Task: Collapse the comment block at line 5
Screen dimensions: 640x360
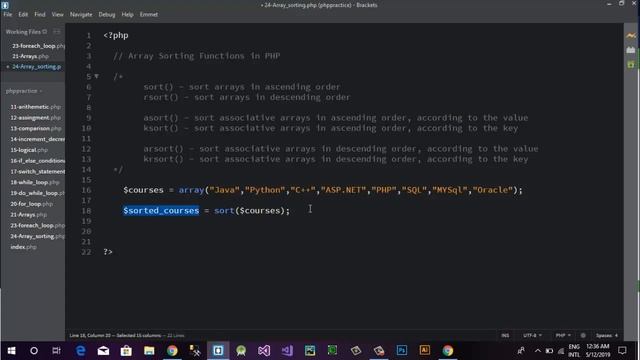Action: 96,76
